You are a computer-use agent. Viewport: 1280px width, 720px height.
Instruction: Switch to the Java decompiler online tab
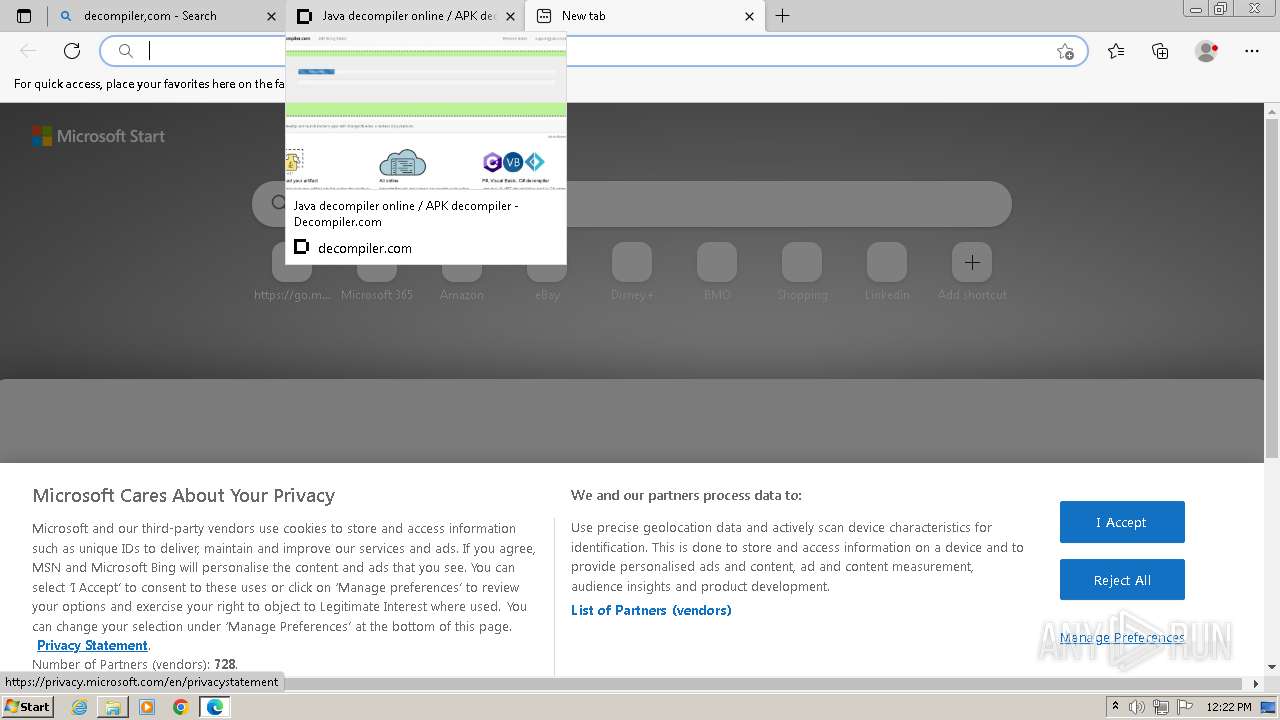coord(405,16)
